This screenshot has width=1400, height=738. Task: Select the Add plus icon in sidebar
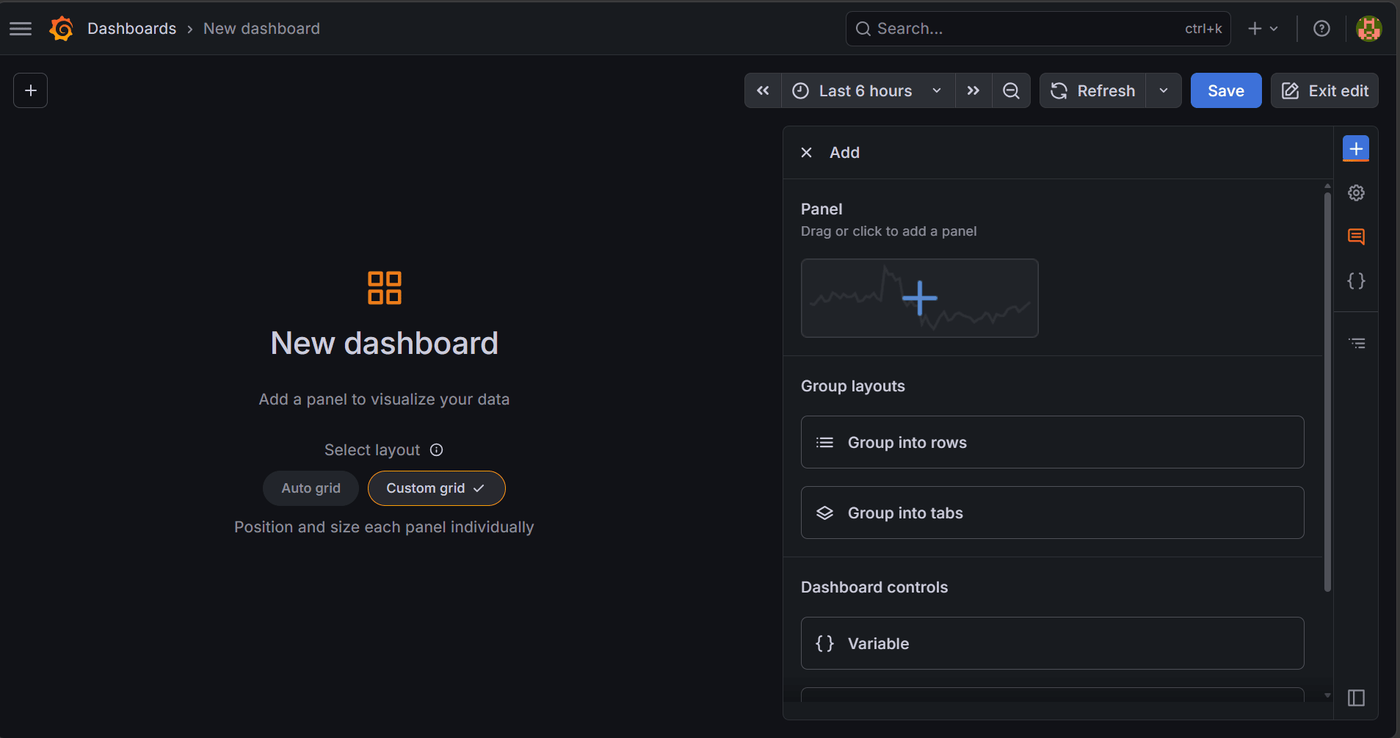pos(1356,149)
